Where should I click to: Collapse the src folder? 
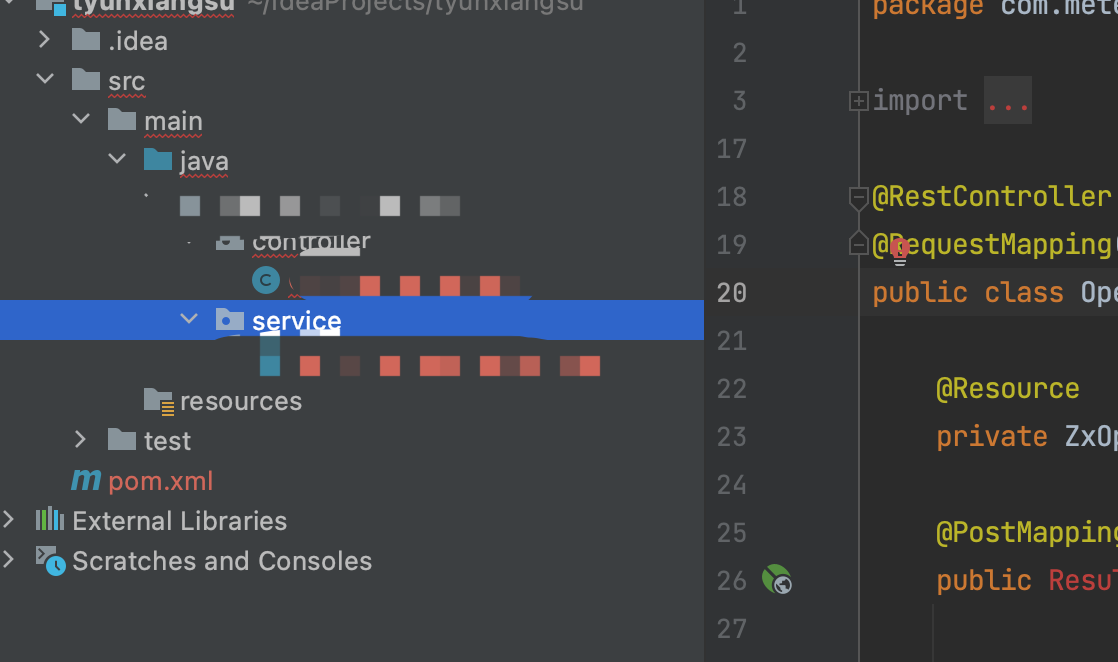(x=44, y=81)
